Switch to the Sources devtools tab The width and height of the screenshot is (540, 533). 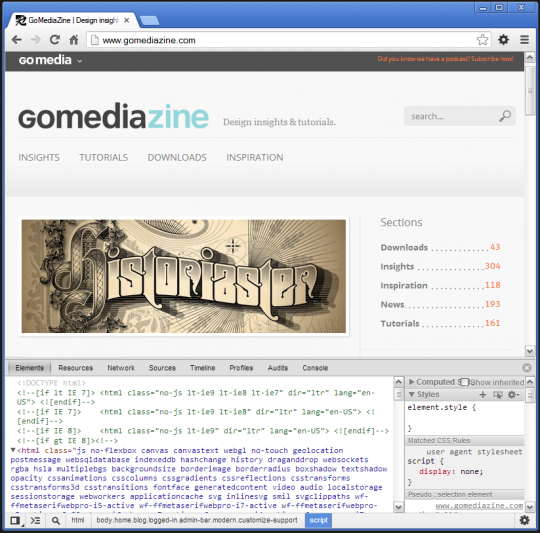(x=162, y=368)
